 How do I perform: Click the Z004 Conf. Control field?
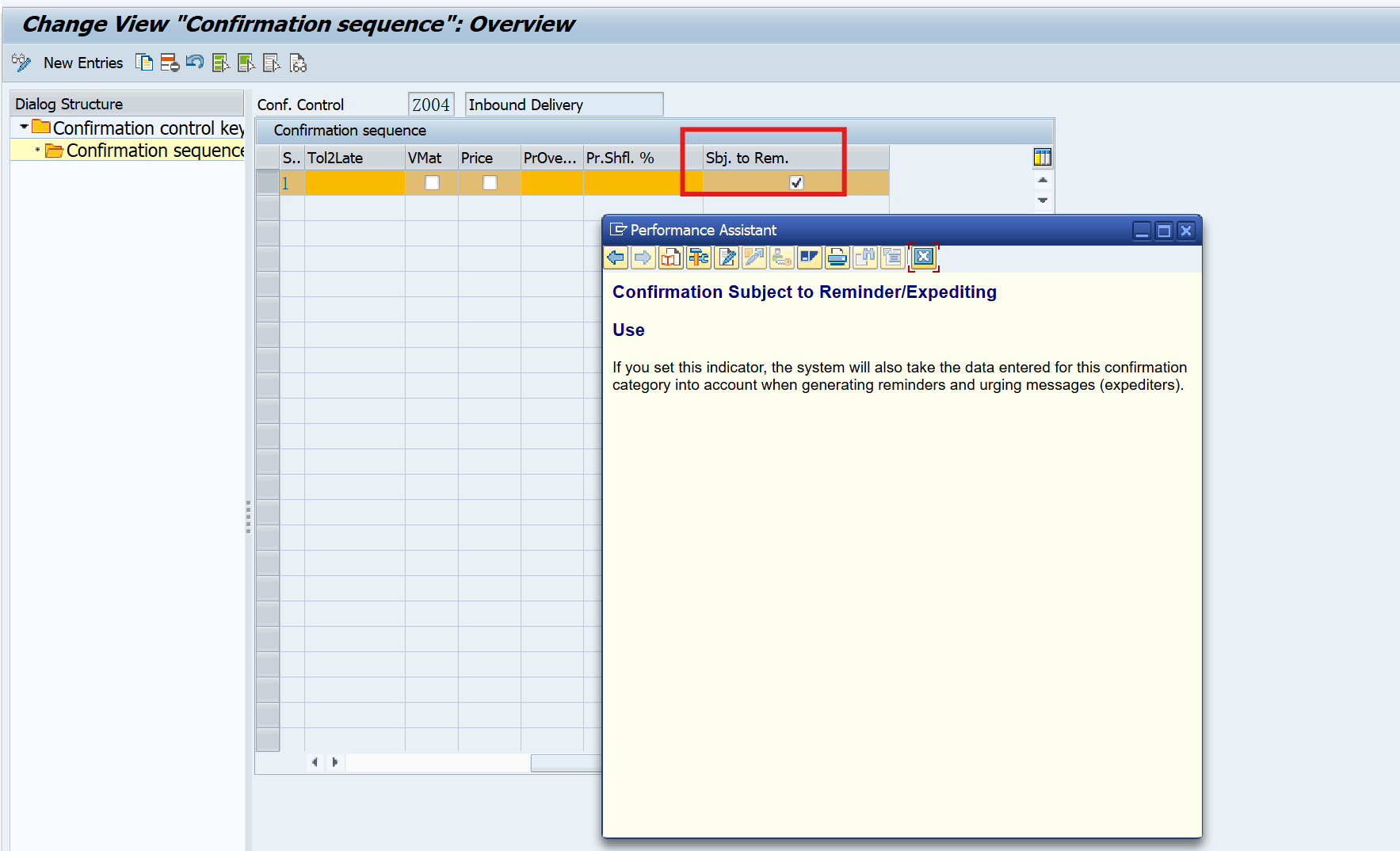click(431, 105)
